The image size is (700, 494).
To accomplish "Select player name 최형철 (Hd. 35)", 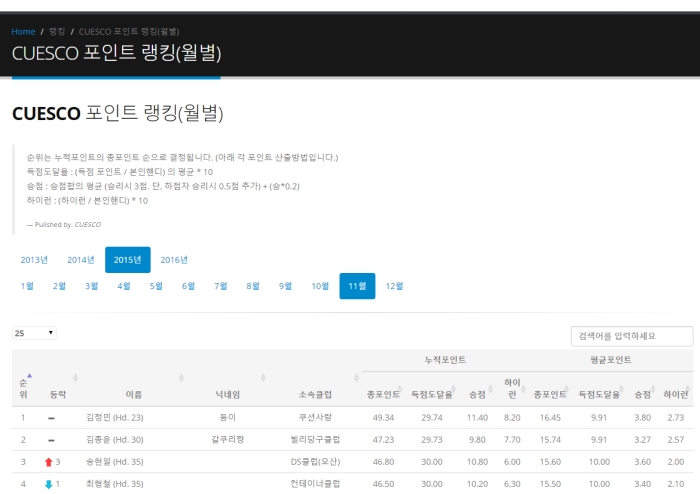I will click(115, 484).
